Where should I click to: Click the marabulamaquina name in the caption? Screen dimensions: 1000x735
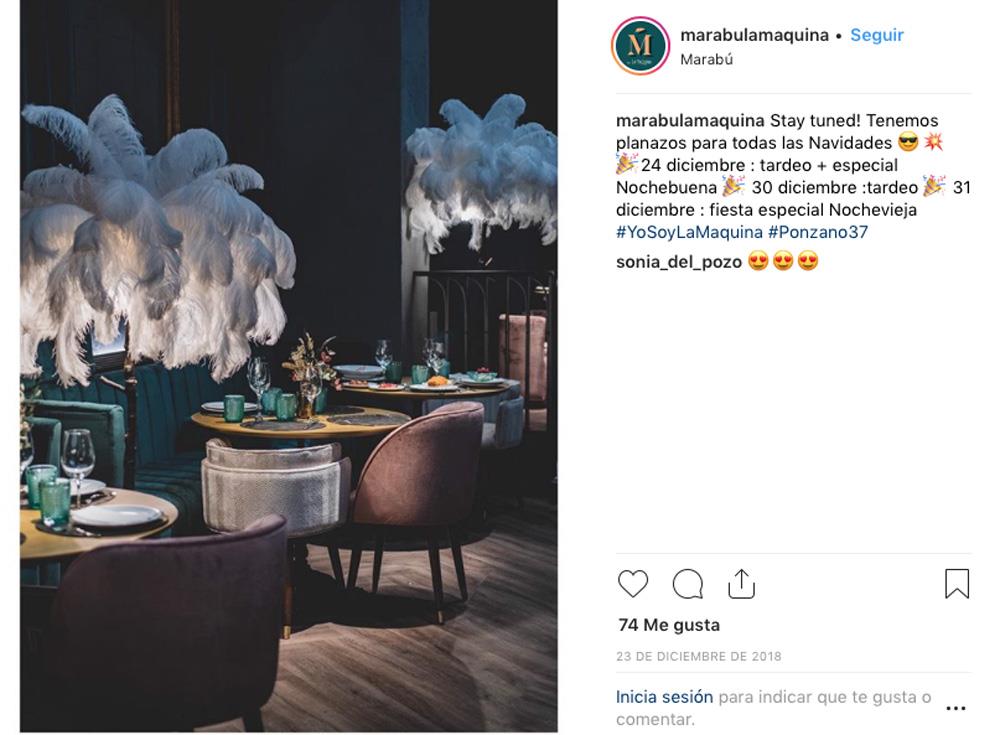pyautogui.click(x=690, y=121)
